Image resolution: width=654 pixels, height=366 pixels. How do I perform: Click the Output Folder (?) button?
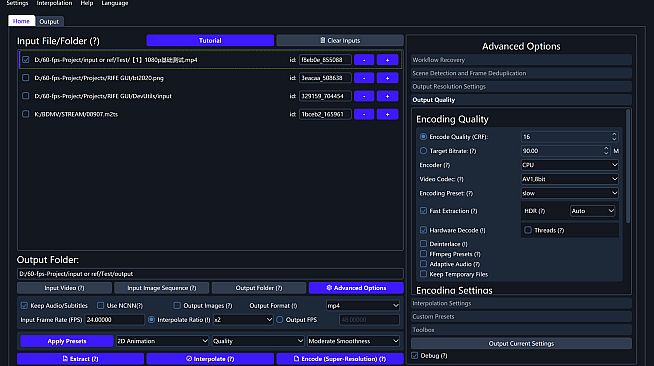[259, 288]
